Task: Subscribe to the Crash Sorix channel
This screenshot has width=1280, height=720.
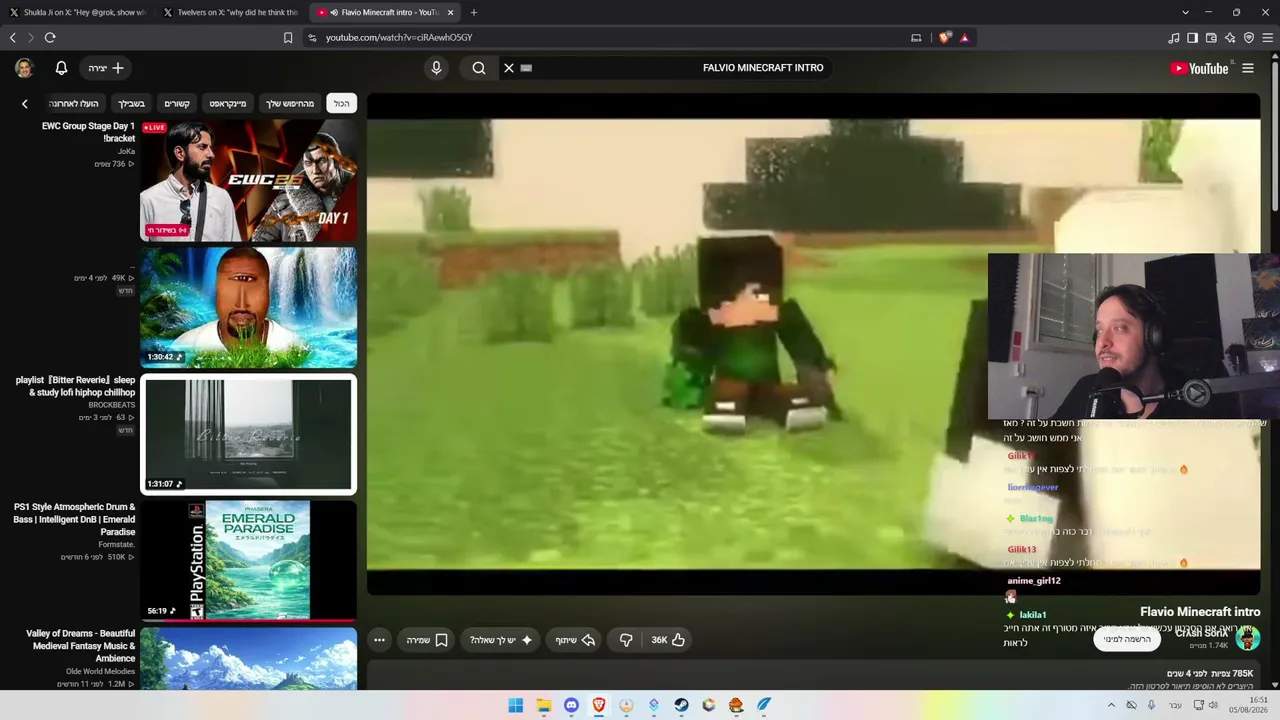Action: coord(1127,639)
